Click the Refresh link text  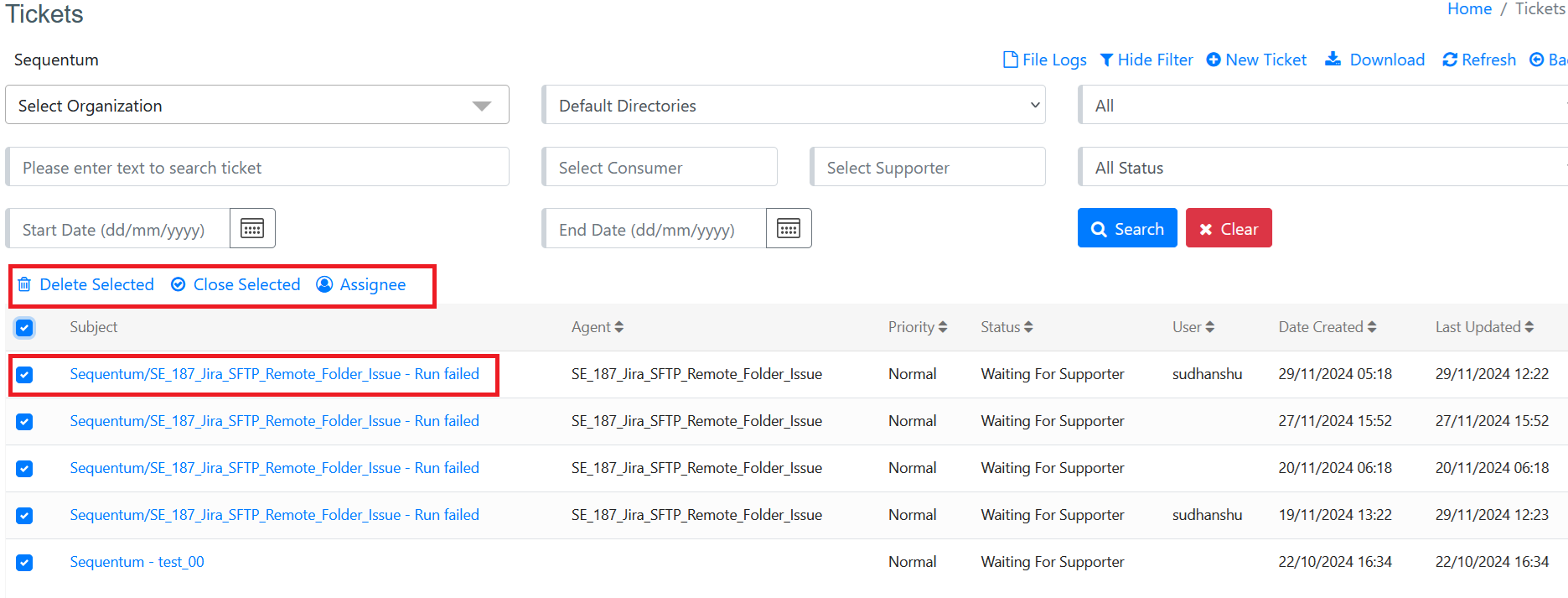point(1488,60)
